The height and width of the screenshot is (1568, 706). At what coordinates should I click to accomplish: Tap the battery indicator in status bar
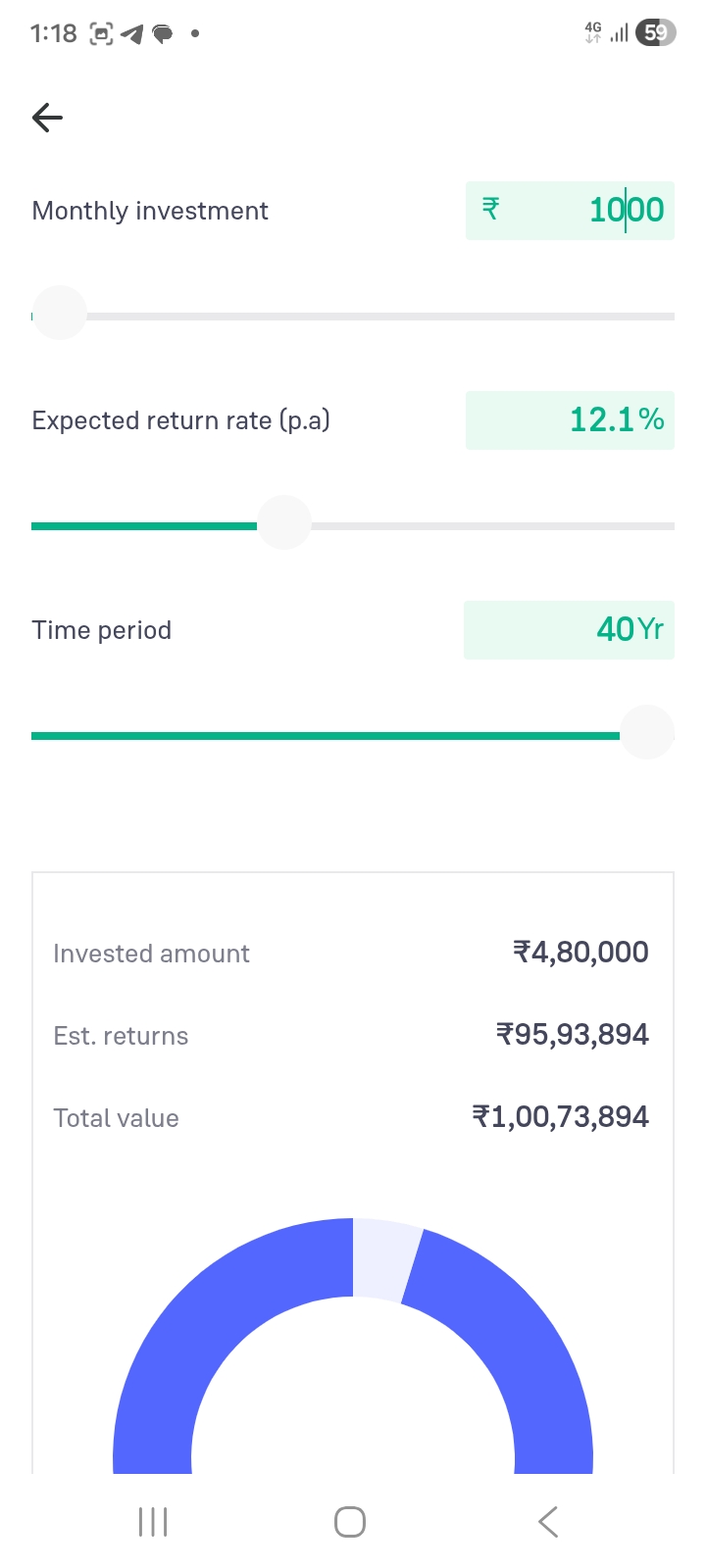655,33
